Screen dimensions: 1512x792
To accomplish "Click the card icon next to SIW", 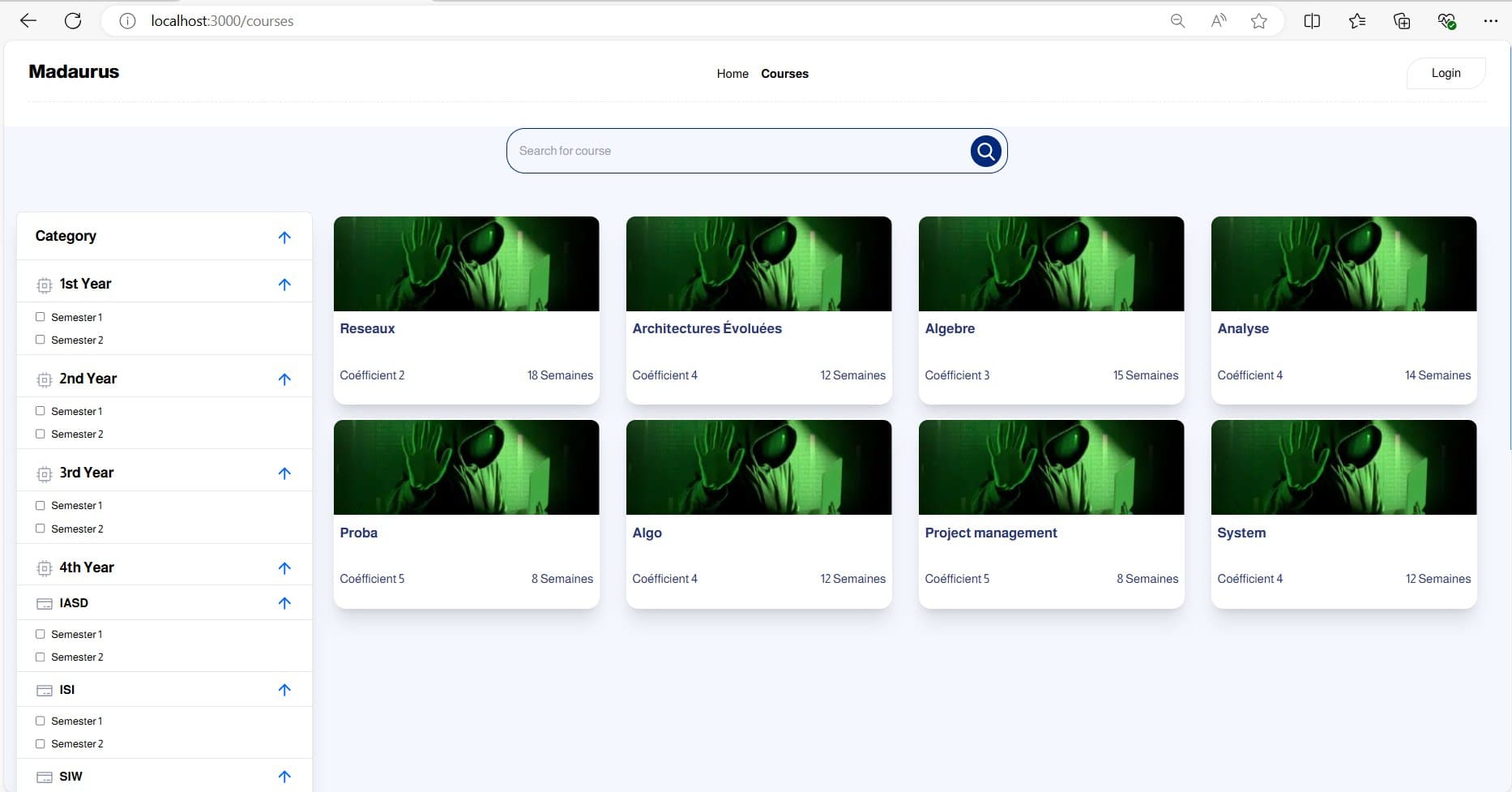I will click(44, 776).
